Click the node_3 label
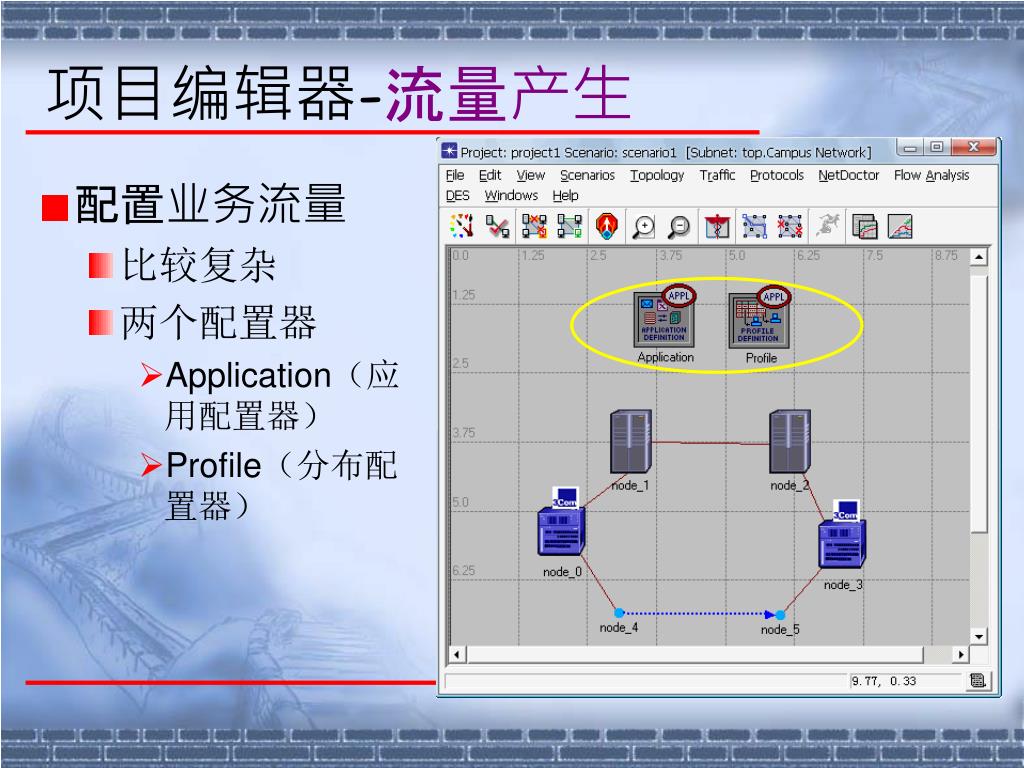This screenshot has width=1024, height=768. (x=843, y=584)
